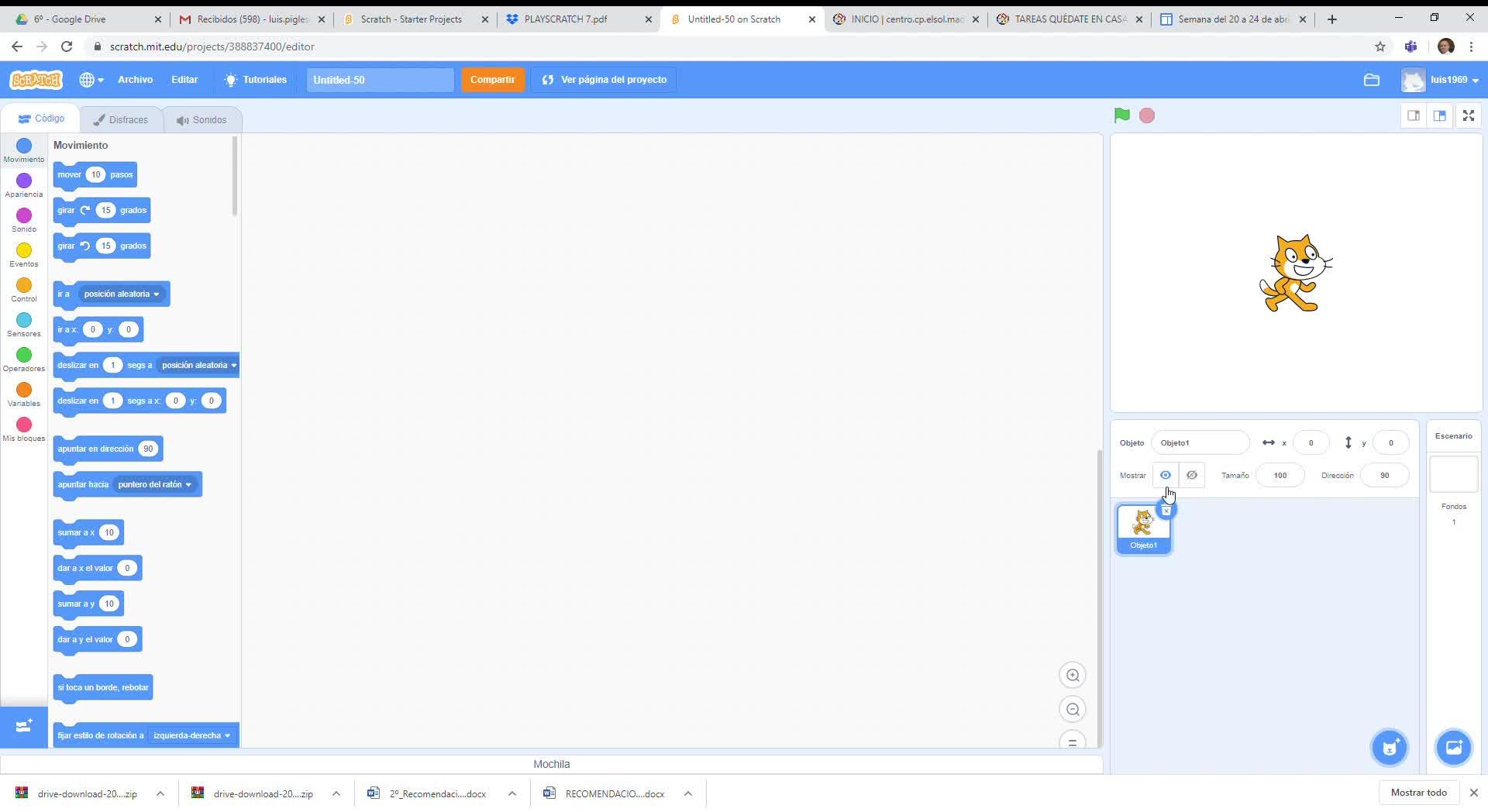This screenshot has width=1488, height=812.
Task: Delete Objeto1 sprite with X badge
Action: 1166,511
